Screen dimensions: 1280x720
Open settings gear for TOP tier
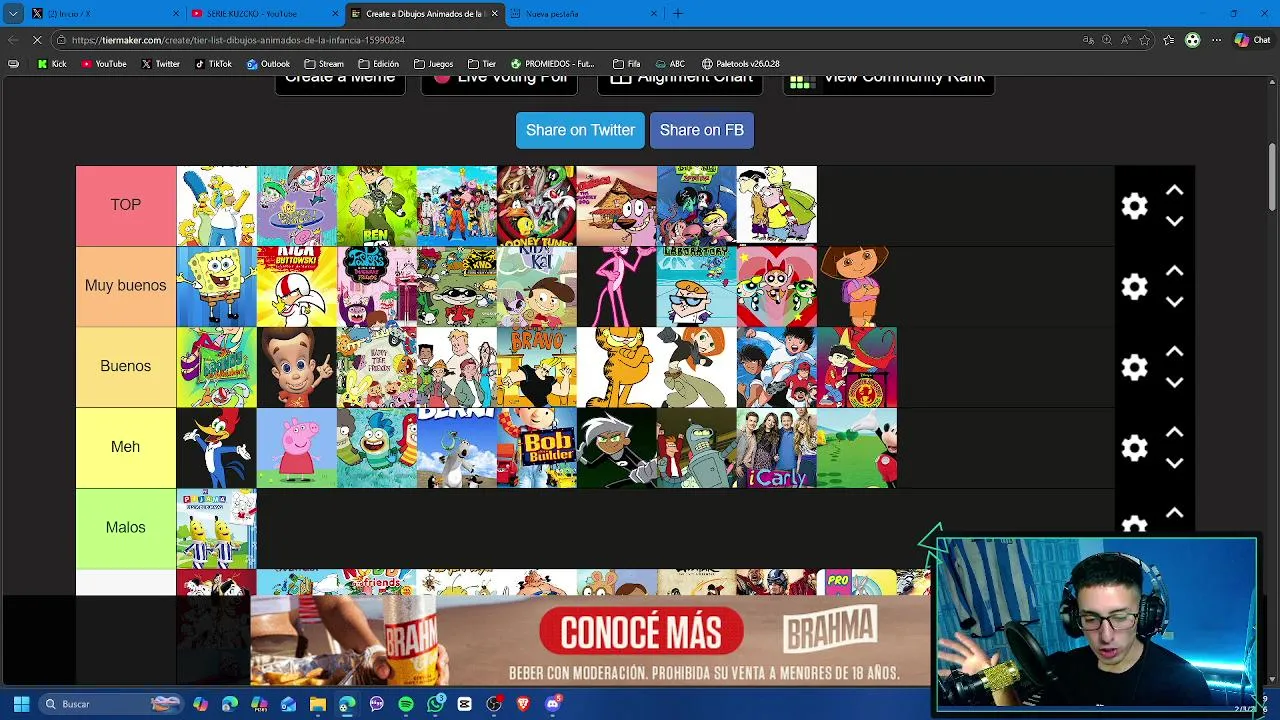pyautogui.click(x=1134, y=206)
